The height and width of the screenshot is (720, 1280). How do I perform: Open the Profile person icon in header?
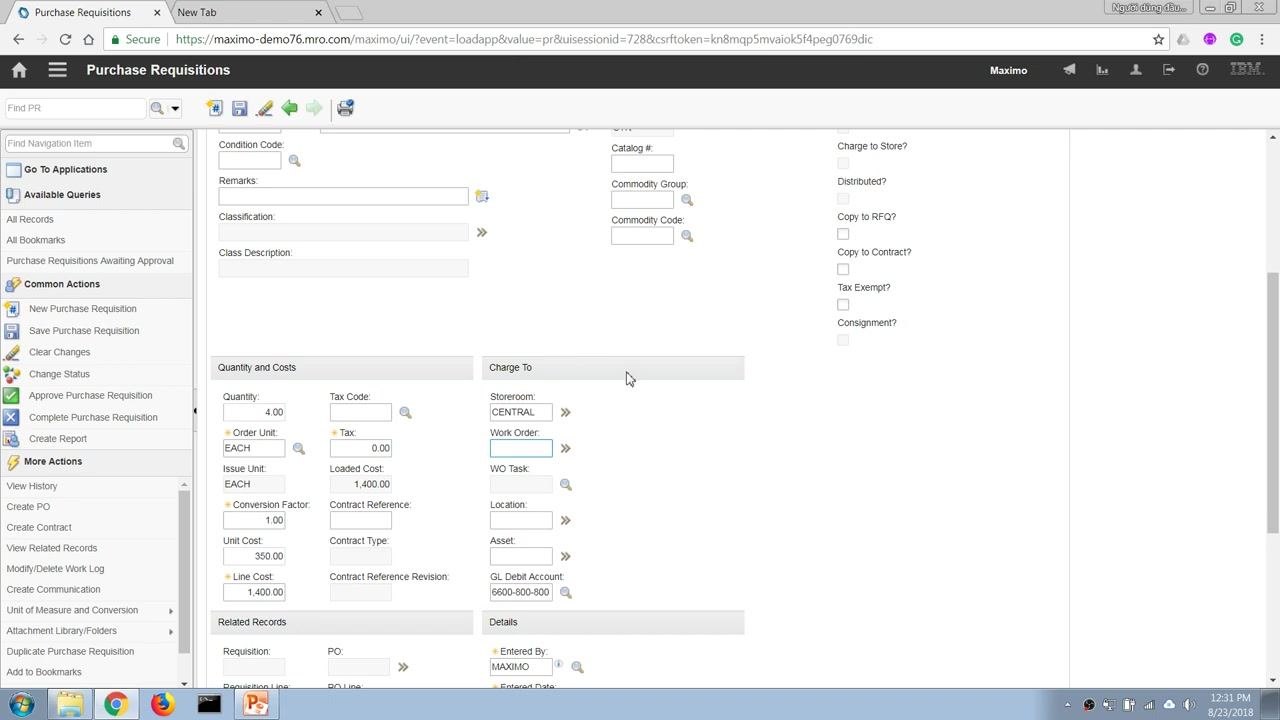(x=1135, y=70)
